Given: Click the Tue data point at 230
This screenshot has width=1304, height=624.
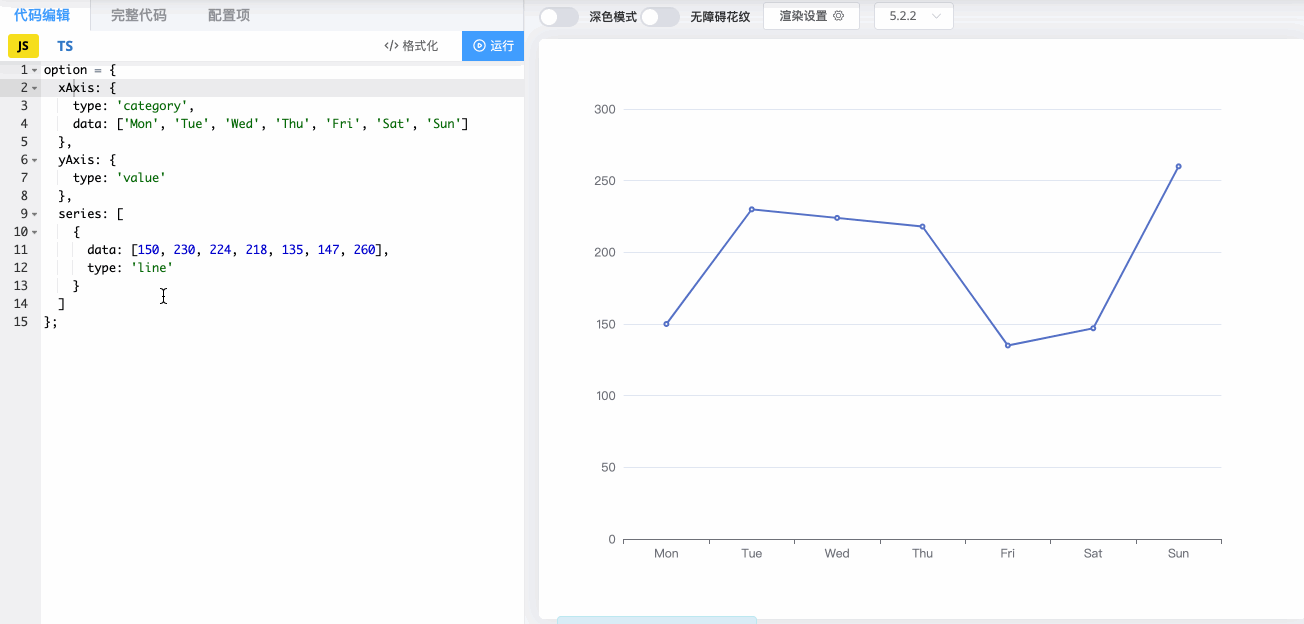Looking at the screenshot, I should click(751, 209).
